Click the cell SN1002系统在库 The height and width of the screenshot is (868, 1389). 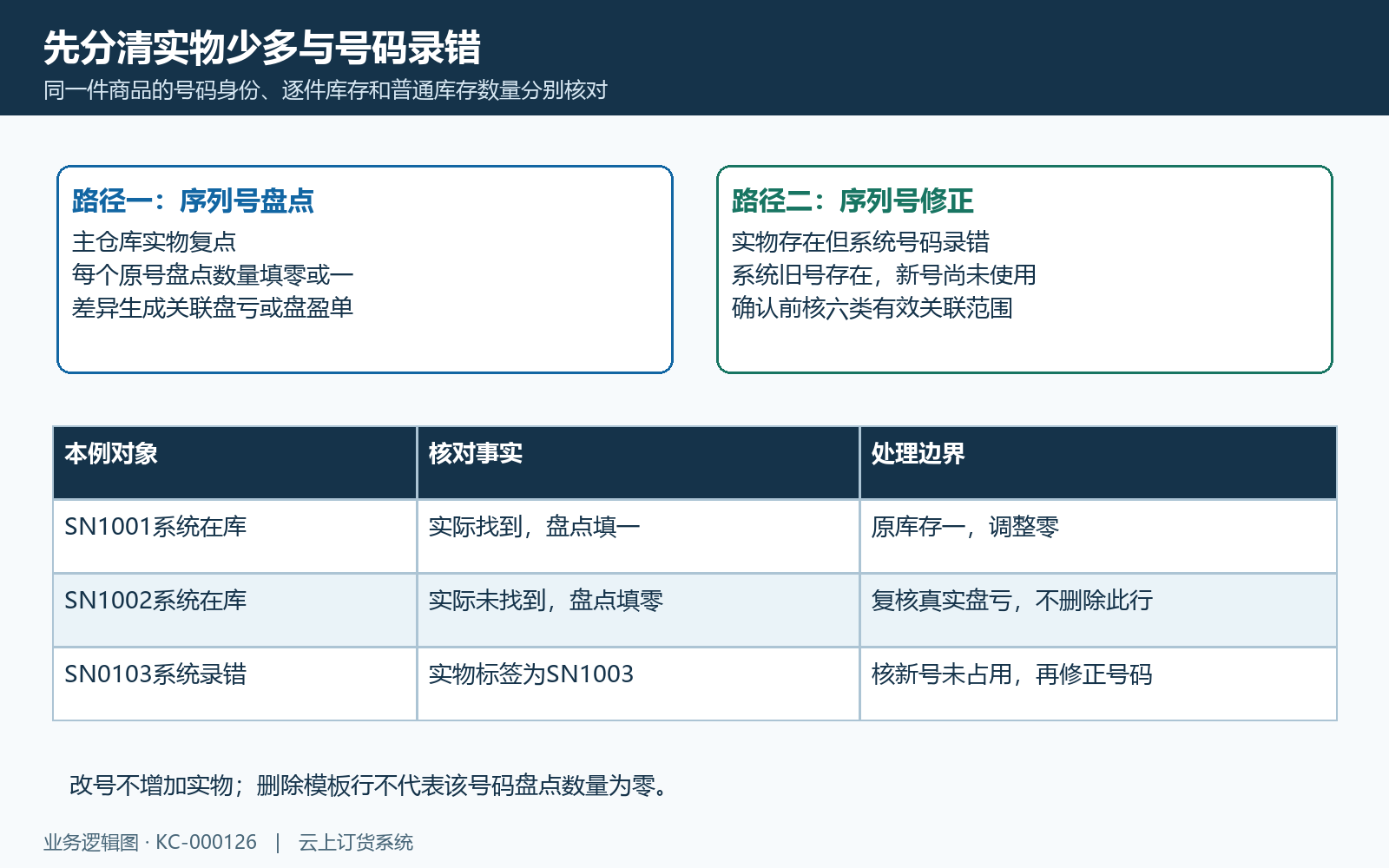coord(235,610)
